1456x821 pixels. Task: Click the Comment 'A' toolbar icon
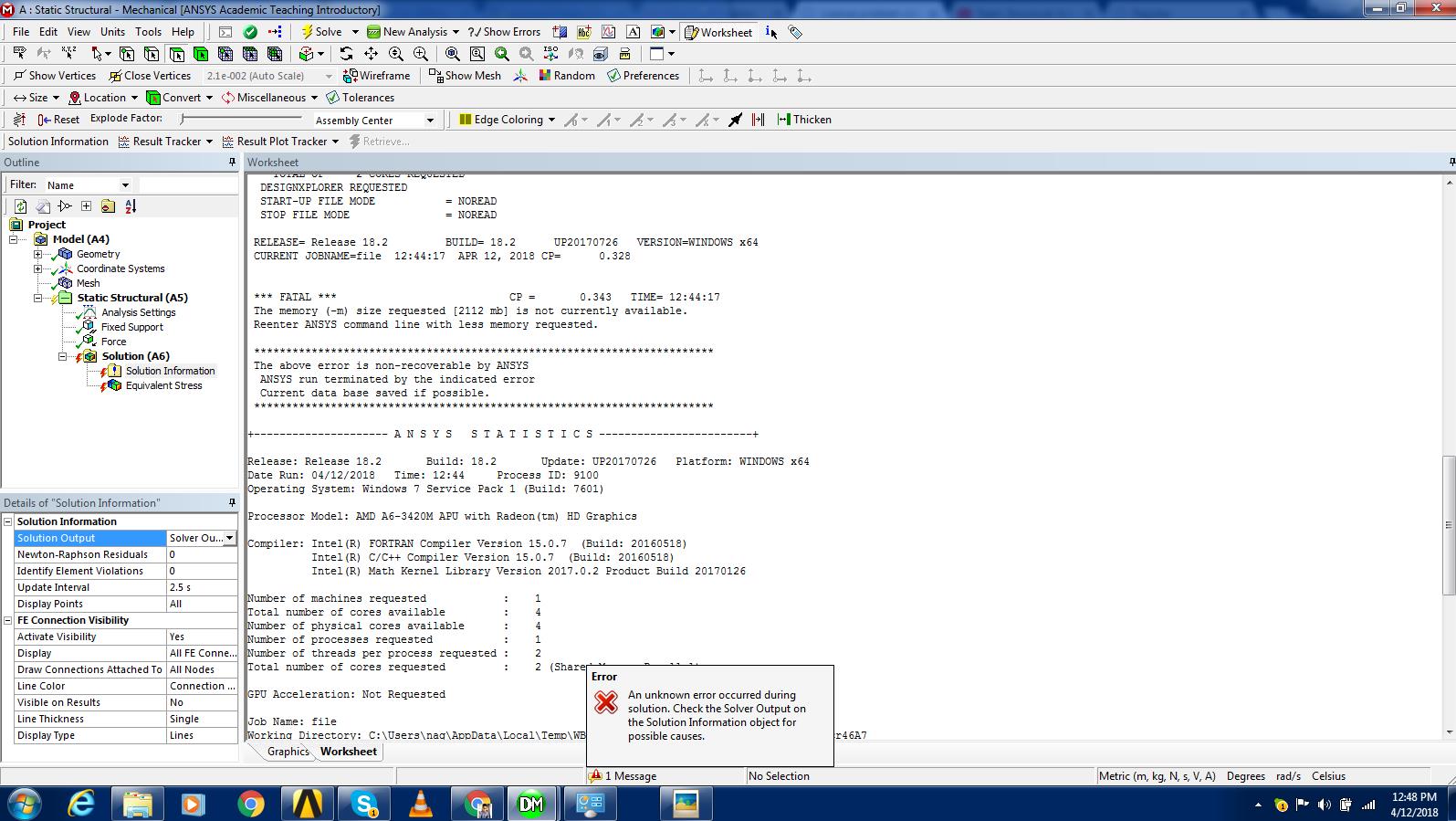tap(634, 32)
